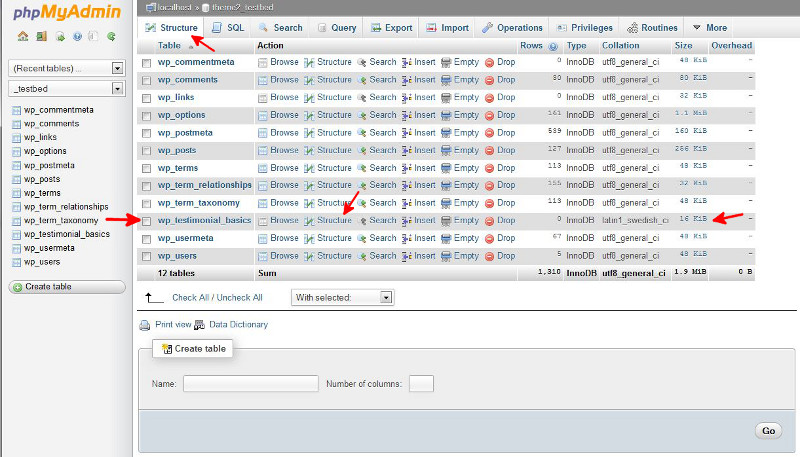
Task: Click the Structure link for wp_testimonial_basics
Action: point(334,220)
